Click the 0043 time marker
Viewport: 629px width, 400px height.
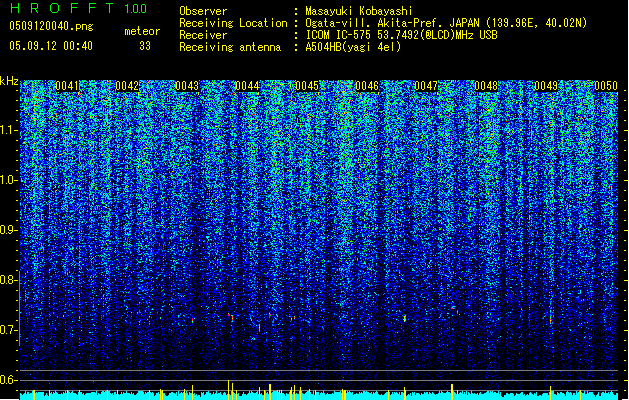point(187,86)
